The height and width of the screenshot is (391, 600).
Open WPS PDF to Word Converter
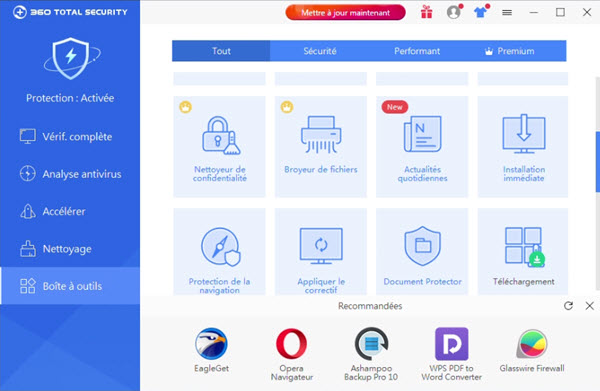452,354
